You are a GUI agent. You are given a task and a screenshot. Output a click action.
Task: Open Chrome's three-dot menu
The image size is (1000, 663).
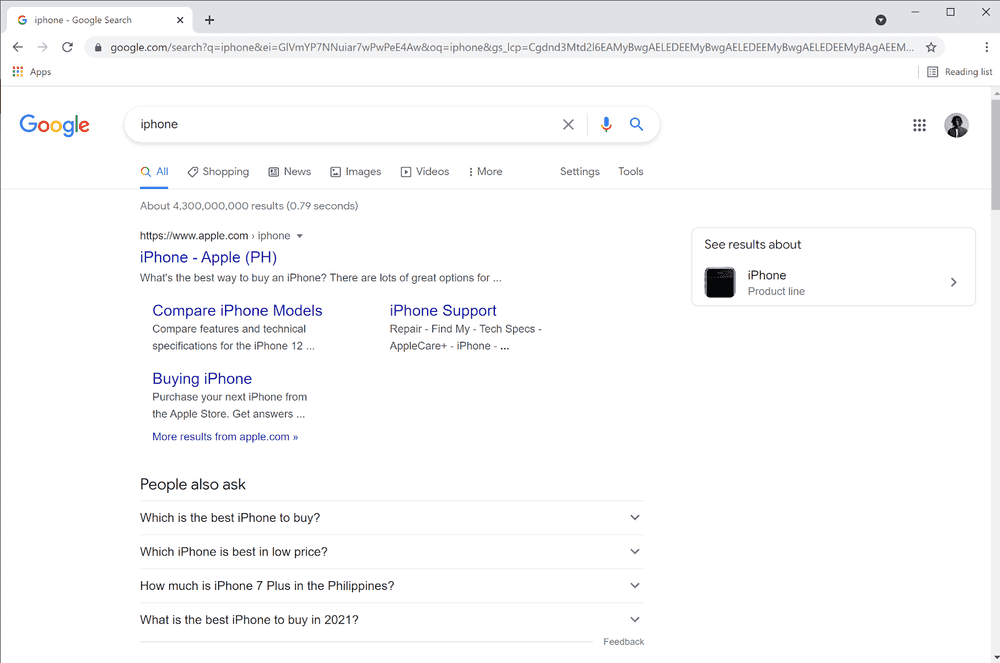click(x=986, y=47)
